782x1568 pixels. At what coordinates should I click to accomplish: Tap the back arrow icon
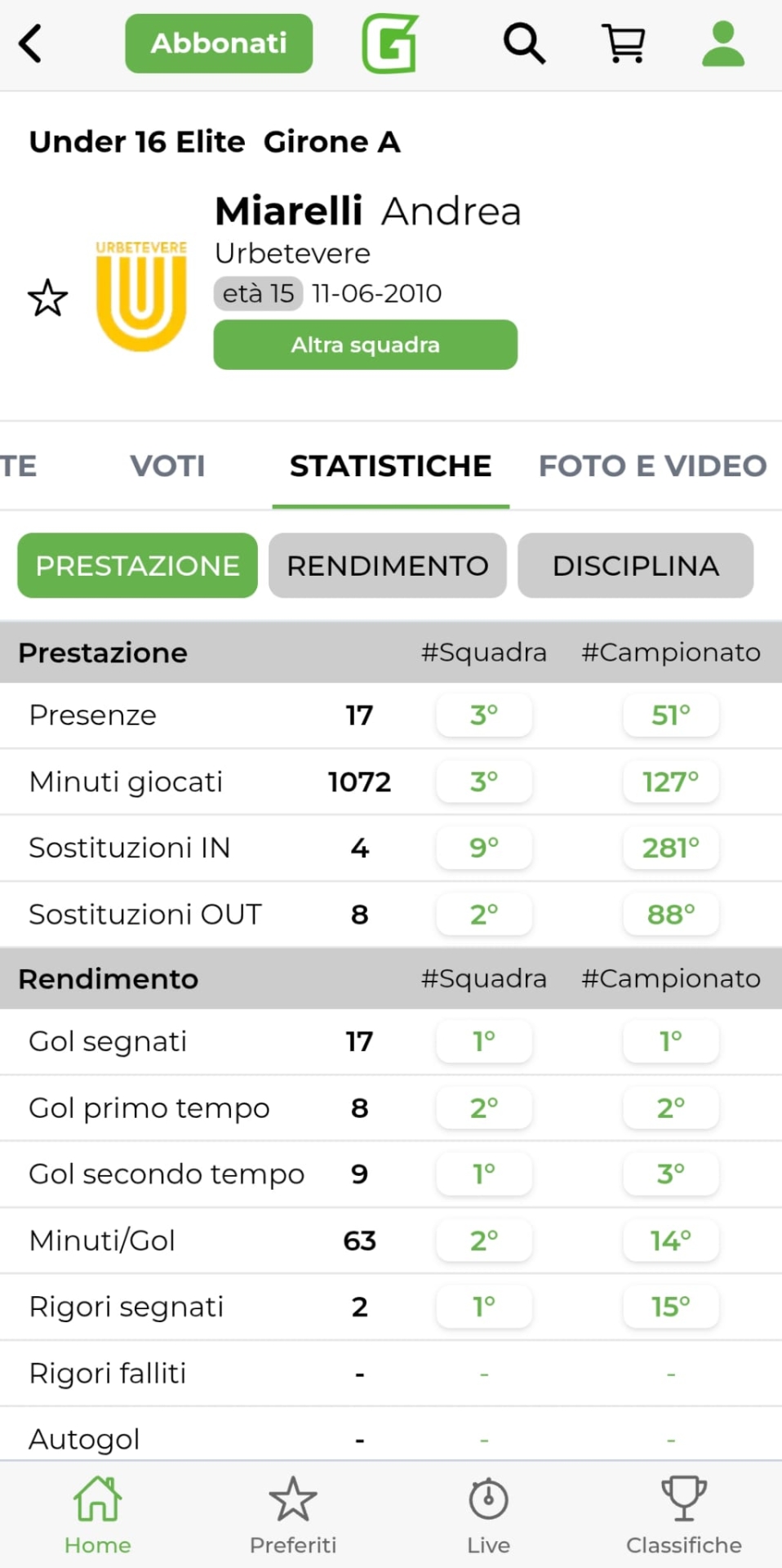(x=31, y=43)
